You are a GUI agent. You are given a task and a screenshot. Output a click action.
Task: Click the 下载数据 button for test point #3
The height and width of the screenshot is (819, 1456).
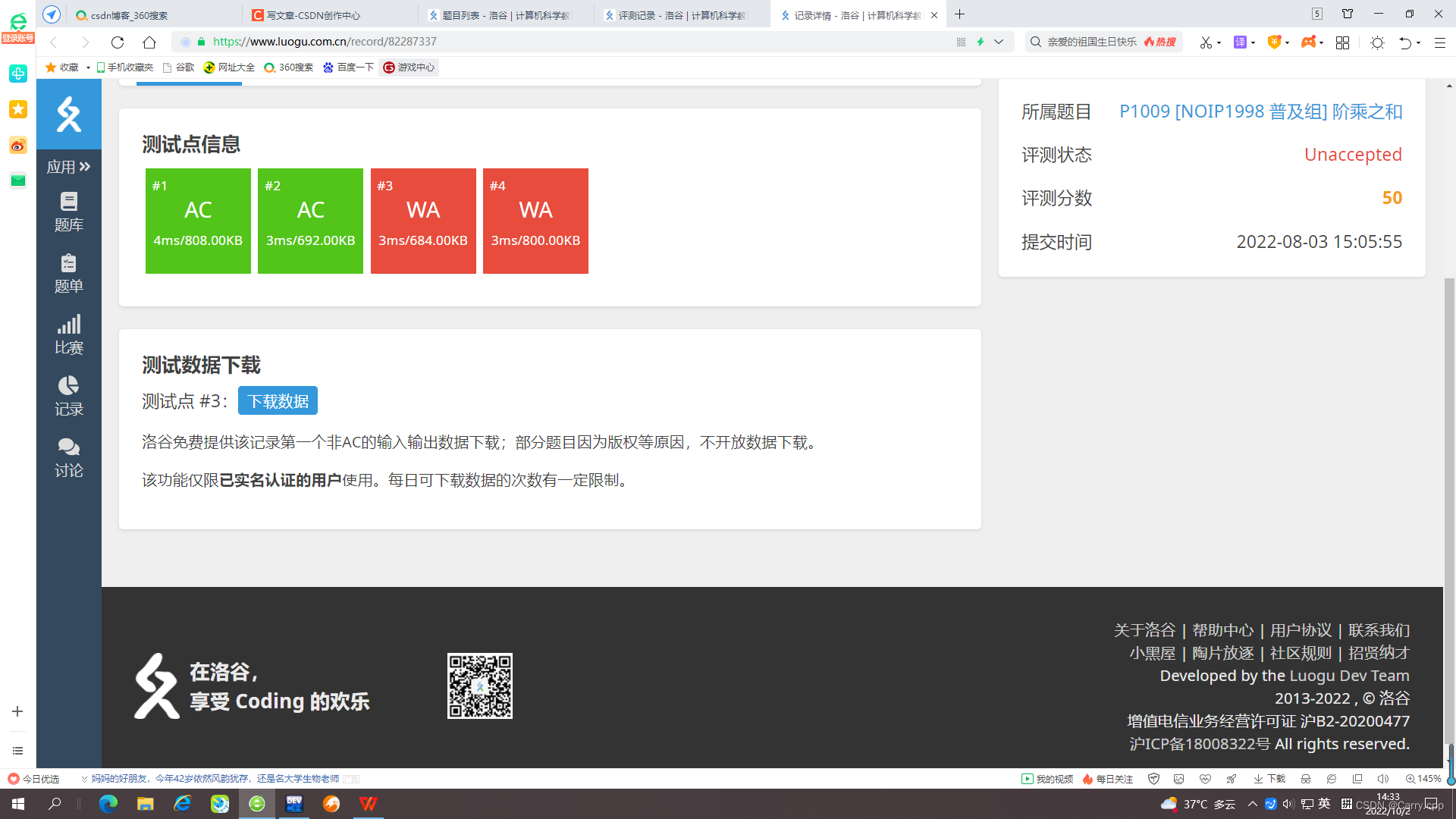pyautogui.click(x=278, y=400)
